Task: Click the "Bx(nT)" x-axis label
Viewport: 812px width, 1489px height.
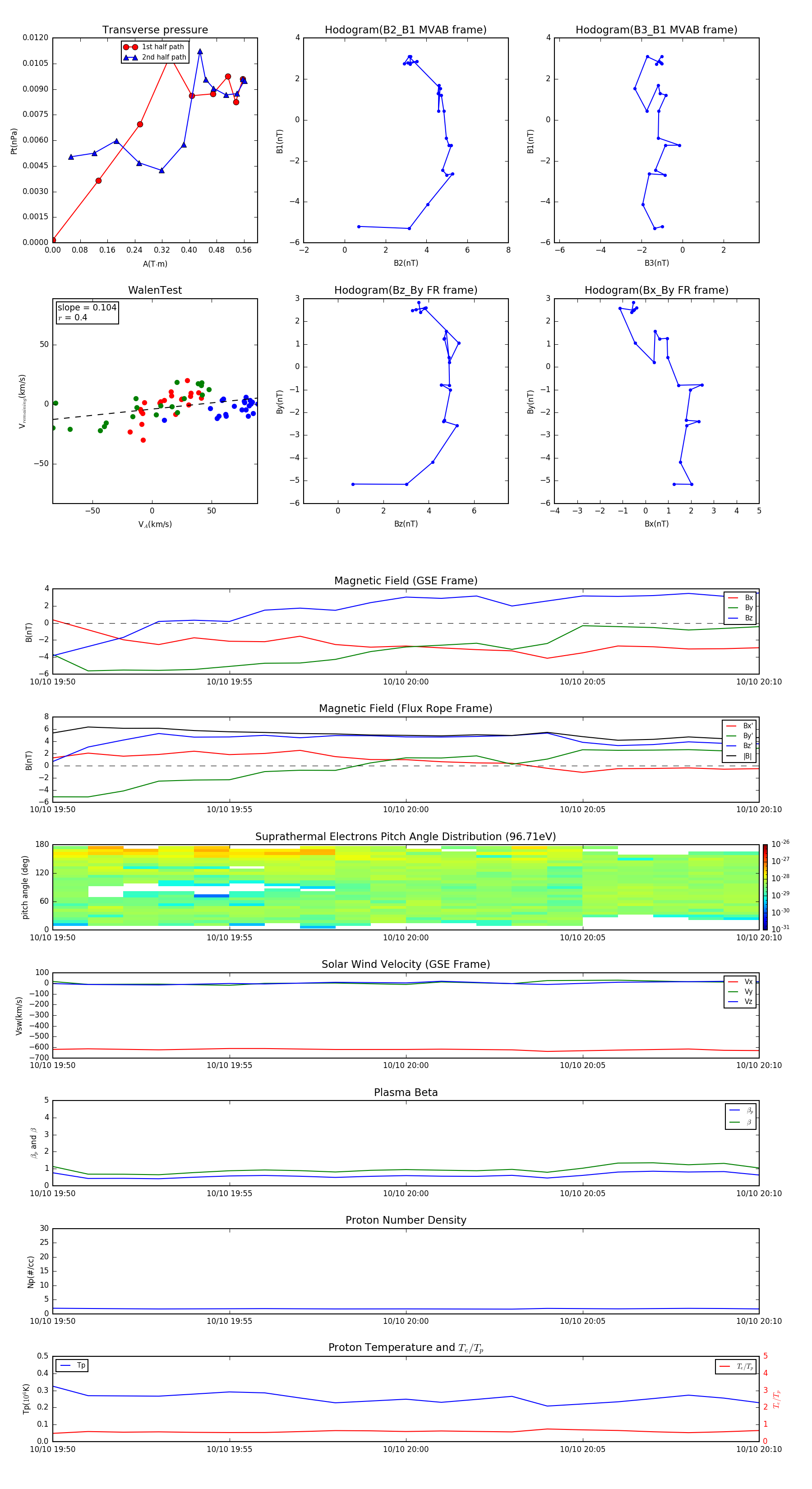Action: (656, 524)
